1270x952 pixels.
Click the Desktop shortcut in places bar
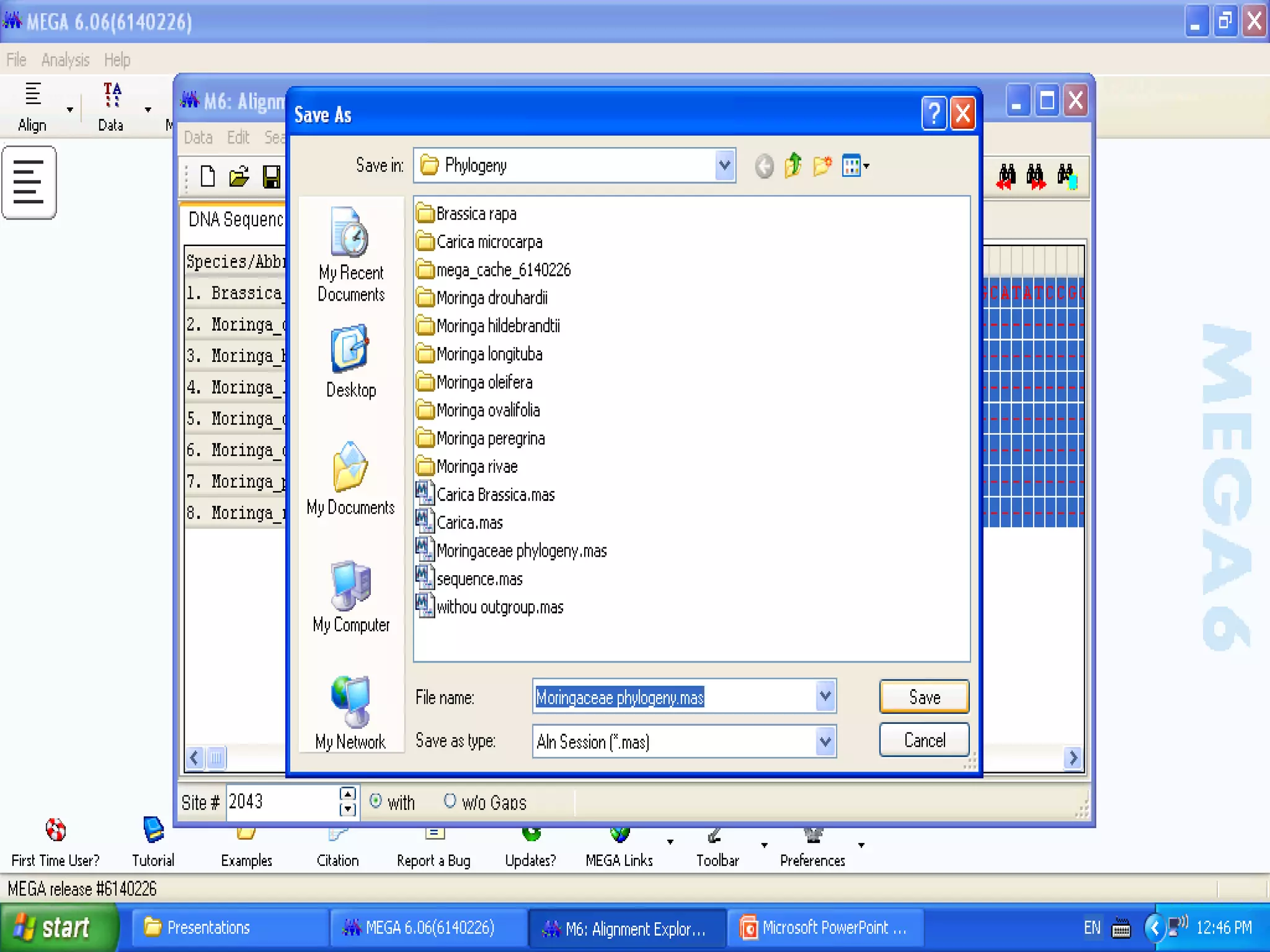tap(351, 361)
